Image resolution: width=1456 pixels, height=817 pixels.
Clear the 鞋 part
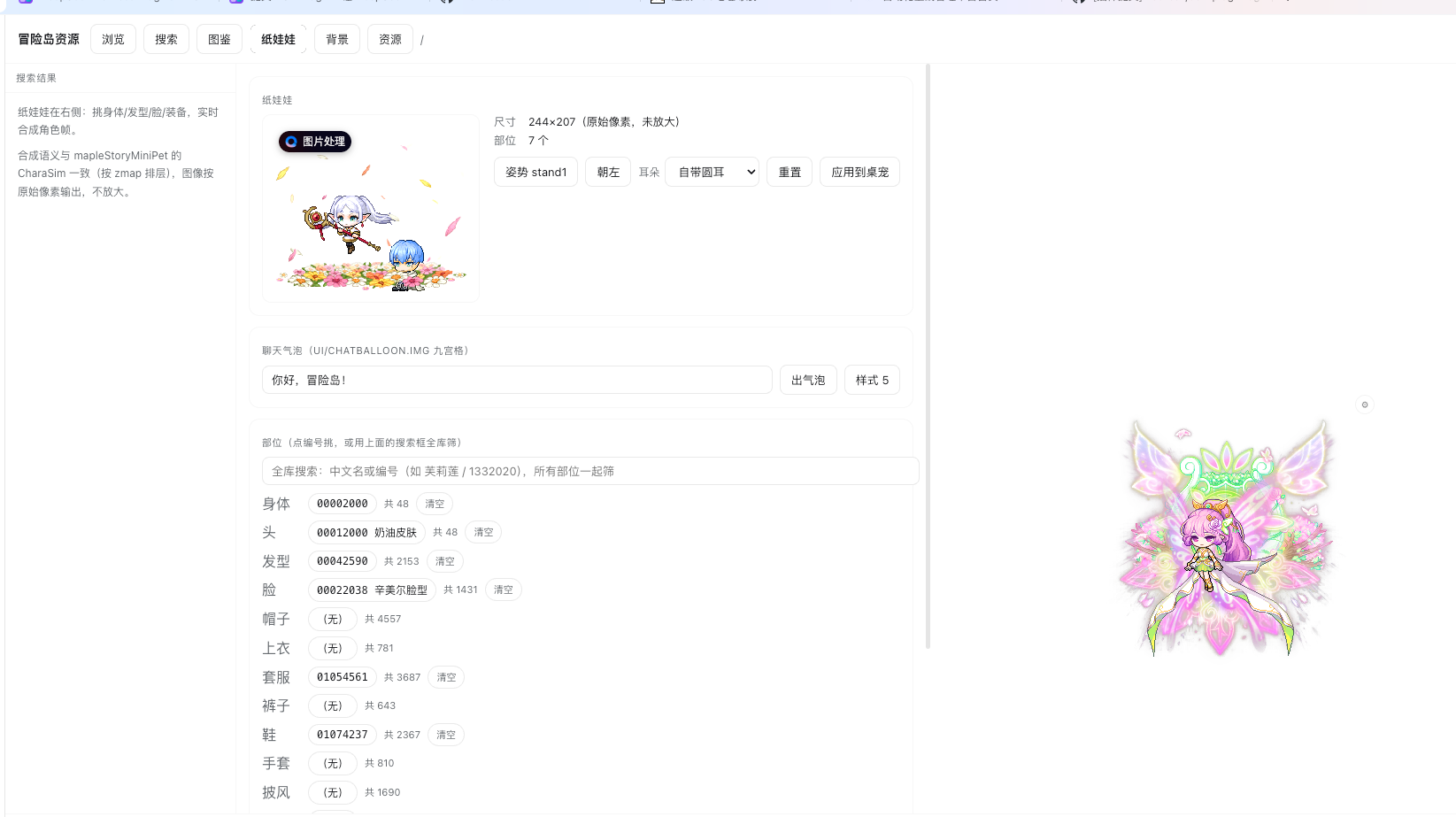point(446,735)
